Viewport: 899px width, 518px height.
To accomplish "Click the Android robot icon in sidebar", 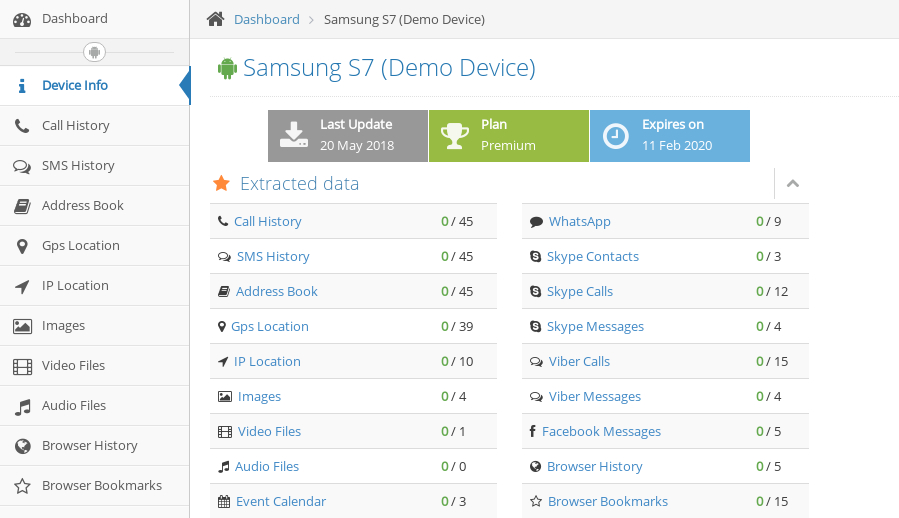I will pos(95,52).
